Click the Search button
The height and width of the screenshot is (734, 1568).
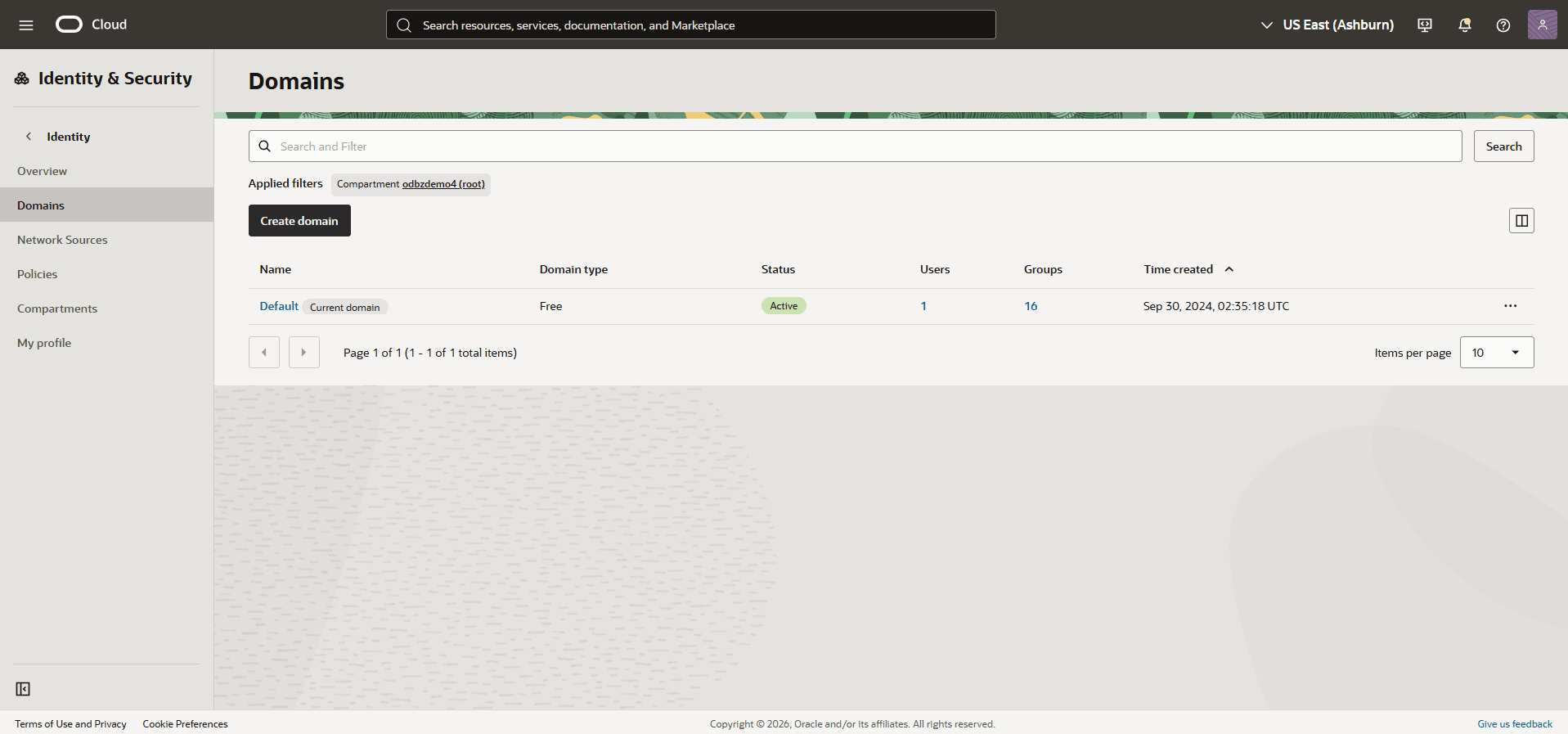coord(1503,146)
